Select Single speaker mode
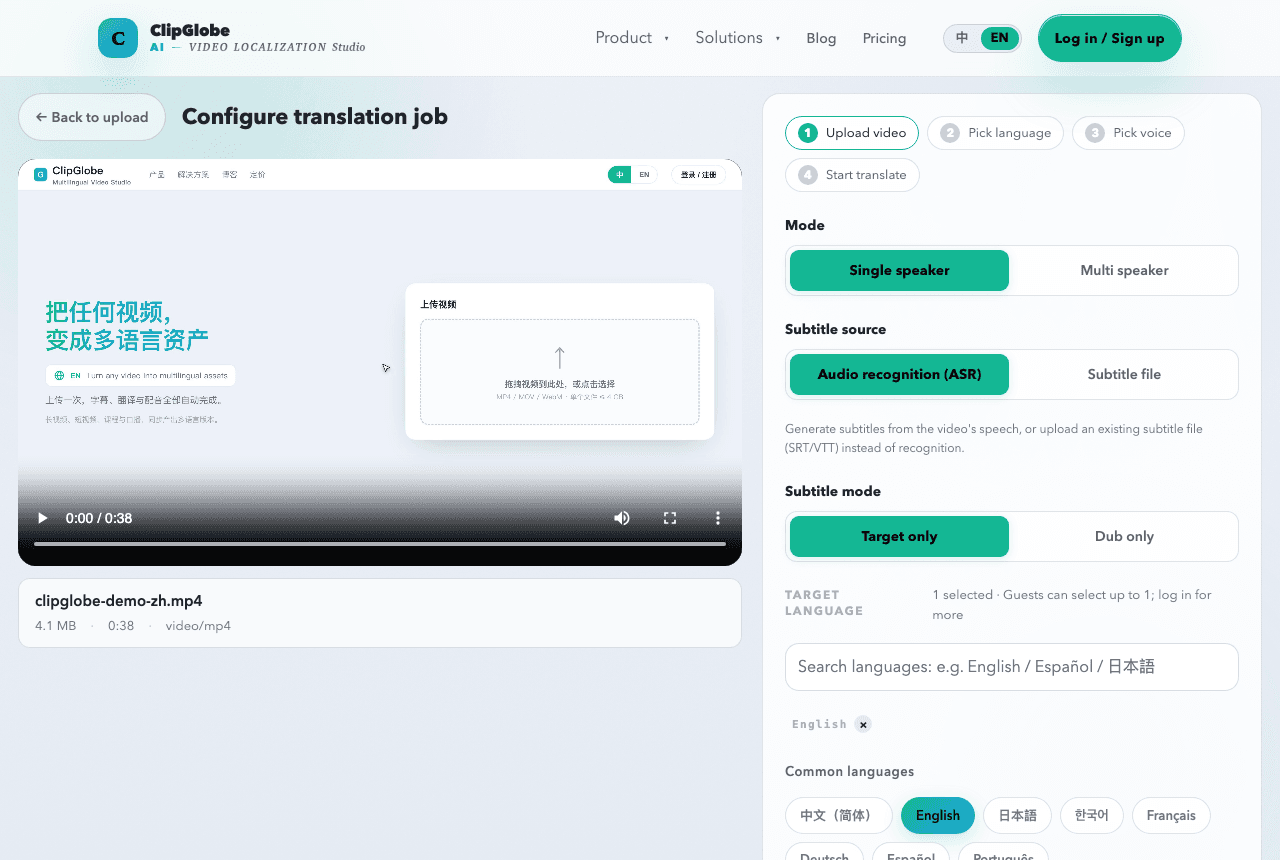 899,270
